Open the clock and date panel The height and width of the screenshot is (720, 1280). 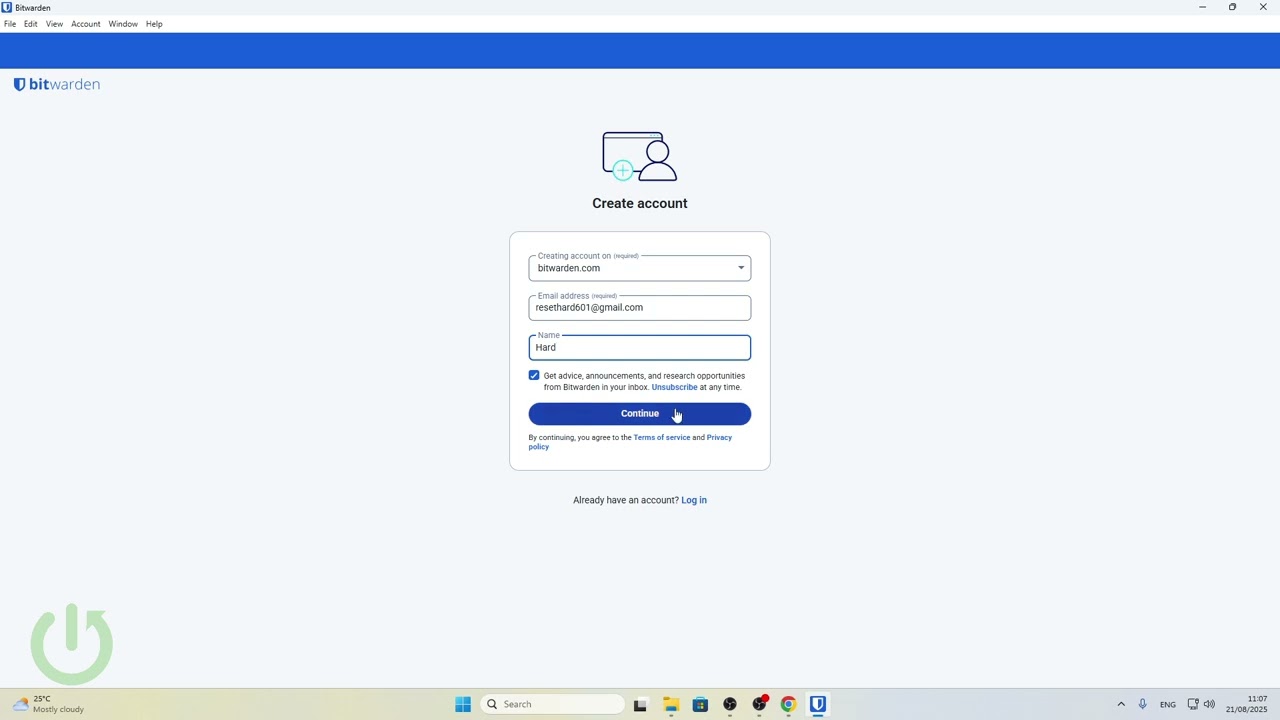[1247, 704]
